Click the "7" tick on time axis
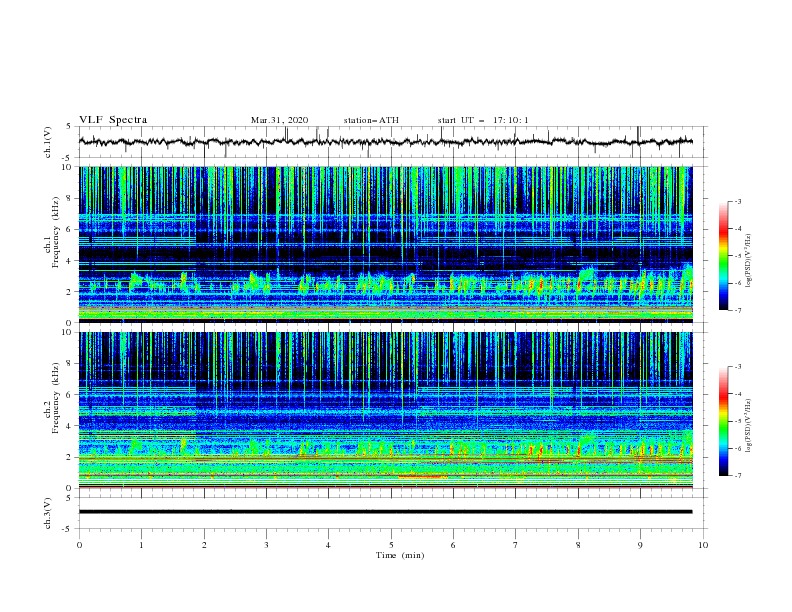This screenshot has height=612, width=792. pyautogui.click(x=516, y=545)
